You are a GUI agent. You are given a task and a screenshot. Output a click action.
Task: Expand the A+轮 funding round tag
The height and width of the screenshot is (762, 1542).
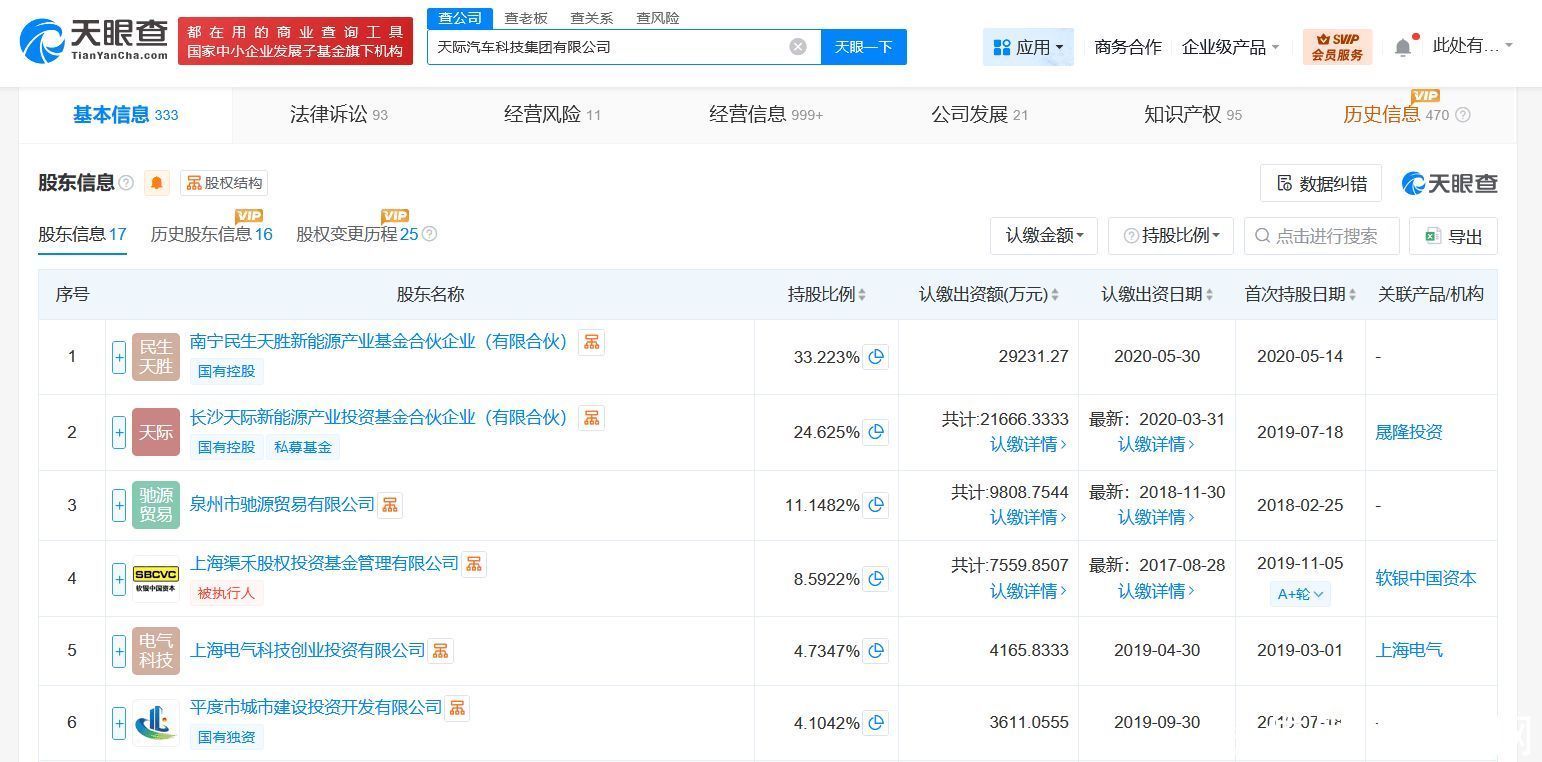coord(1300,593)
